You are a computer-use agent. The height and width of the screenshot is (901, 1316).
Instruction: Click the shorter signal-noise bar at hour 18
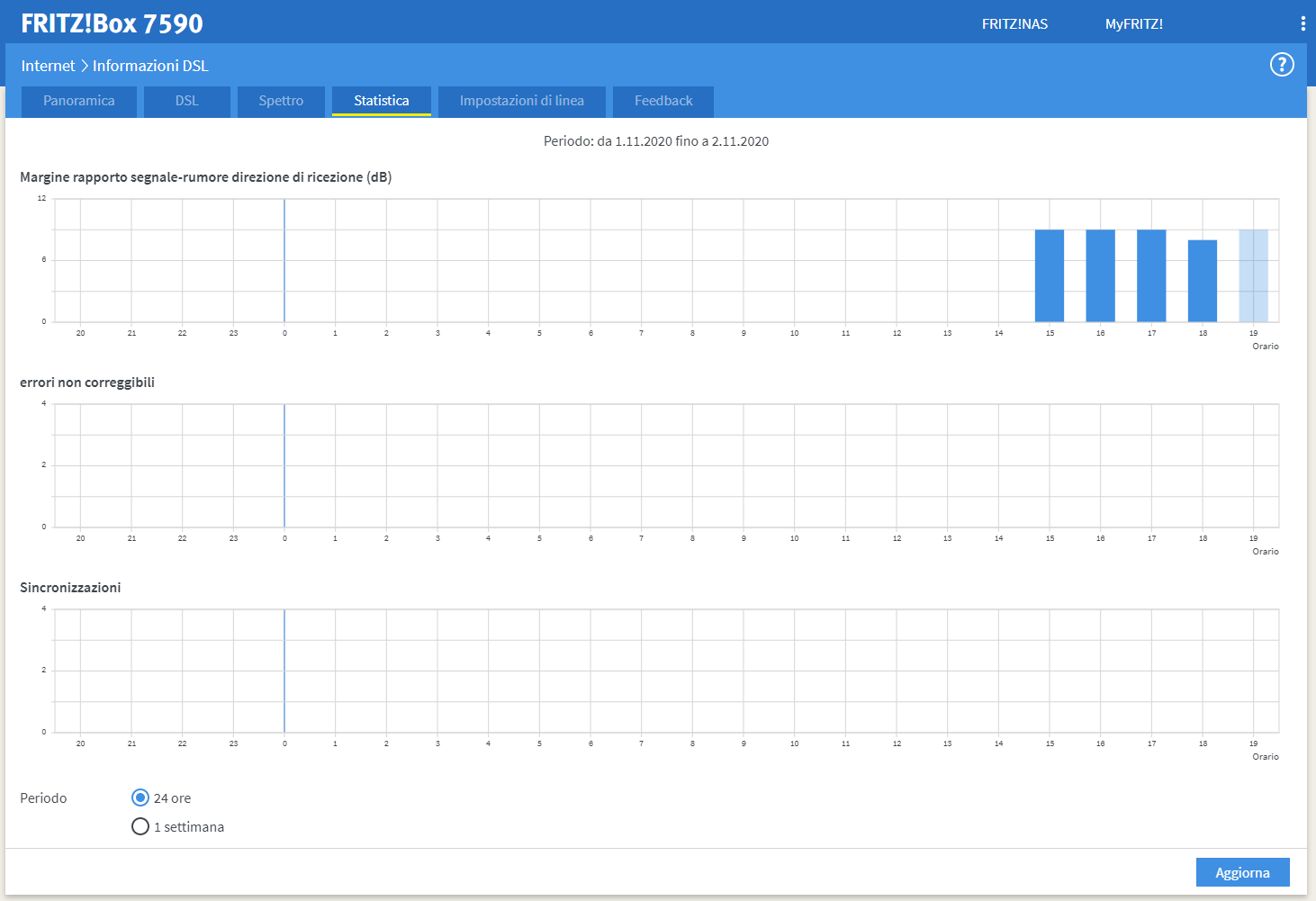1203,281
